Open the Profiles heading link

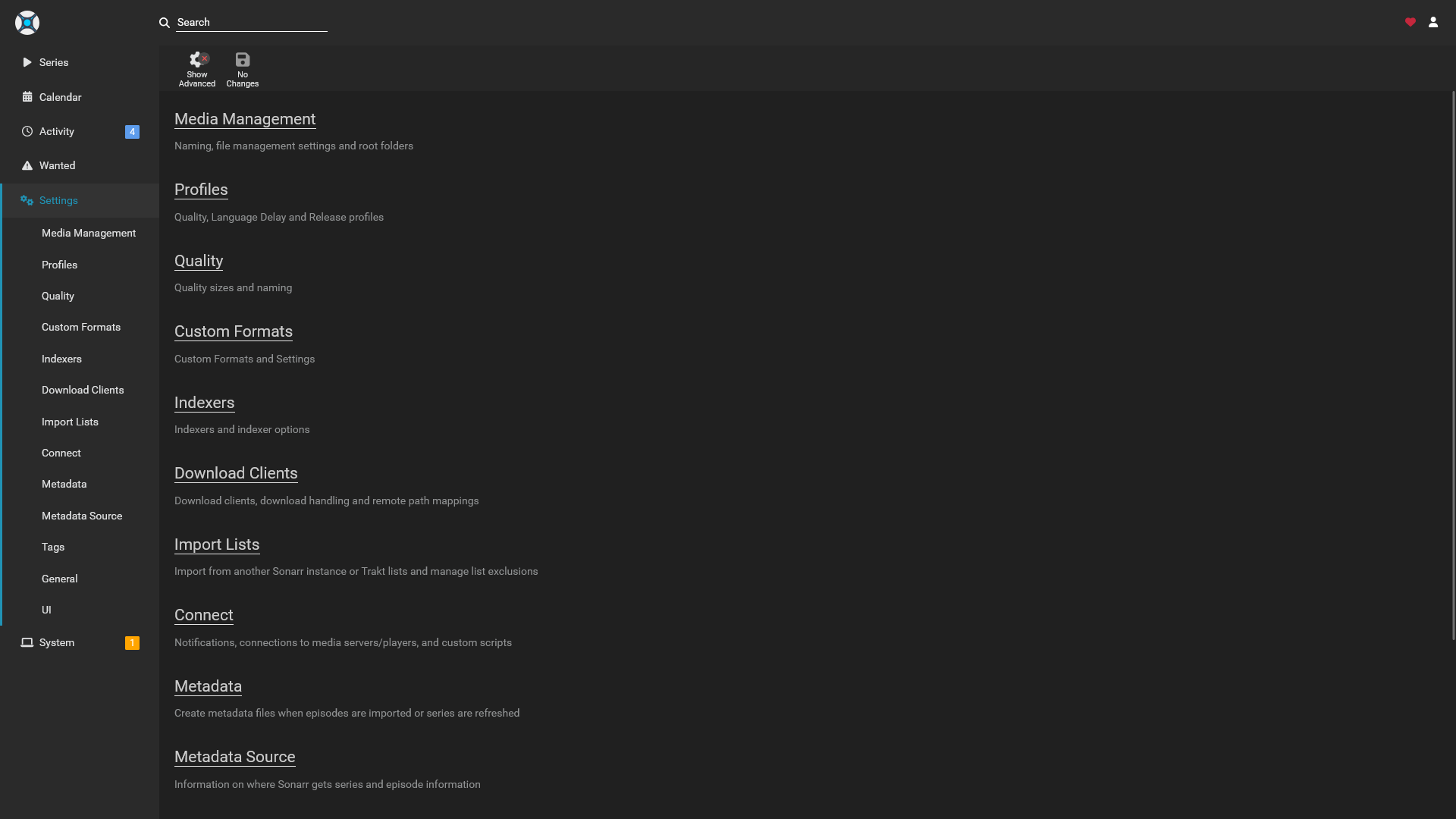(x=201, y=190)
